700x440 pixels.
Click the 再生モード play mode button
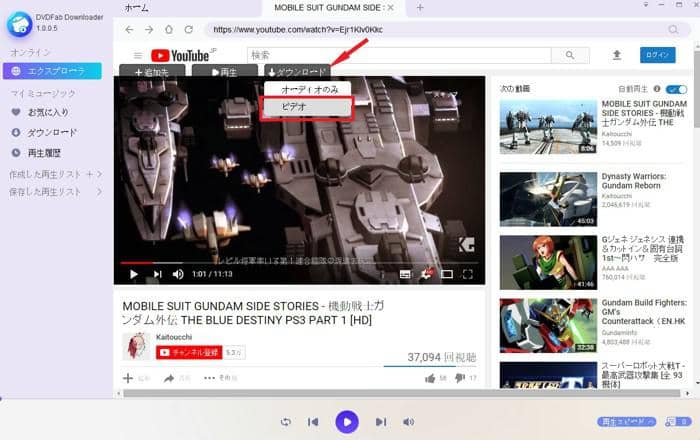pos(626,422)
